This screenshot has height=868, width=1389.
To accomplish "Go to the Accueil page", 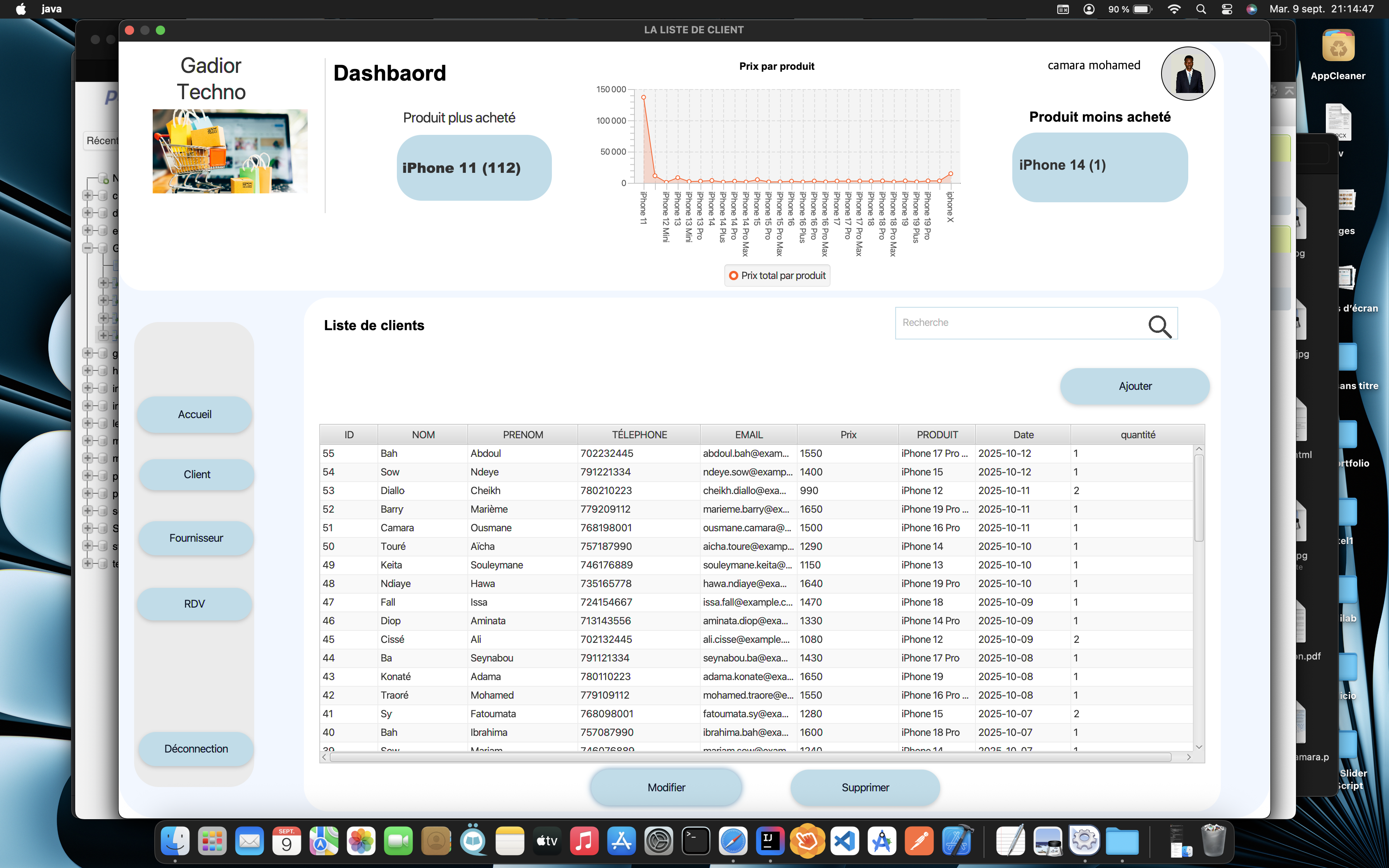I will coord(195,415).
